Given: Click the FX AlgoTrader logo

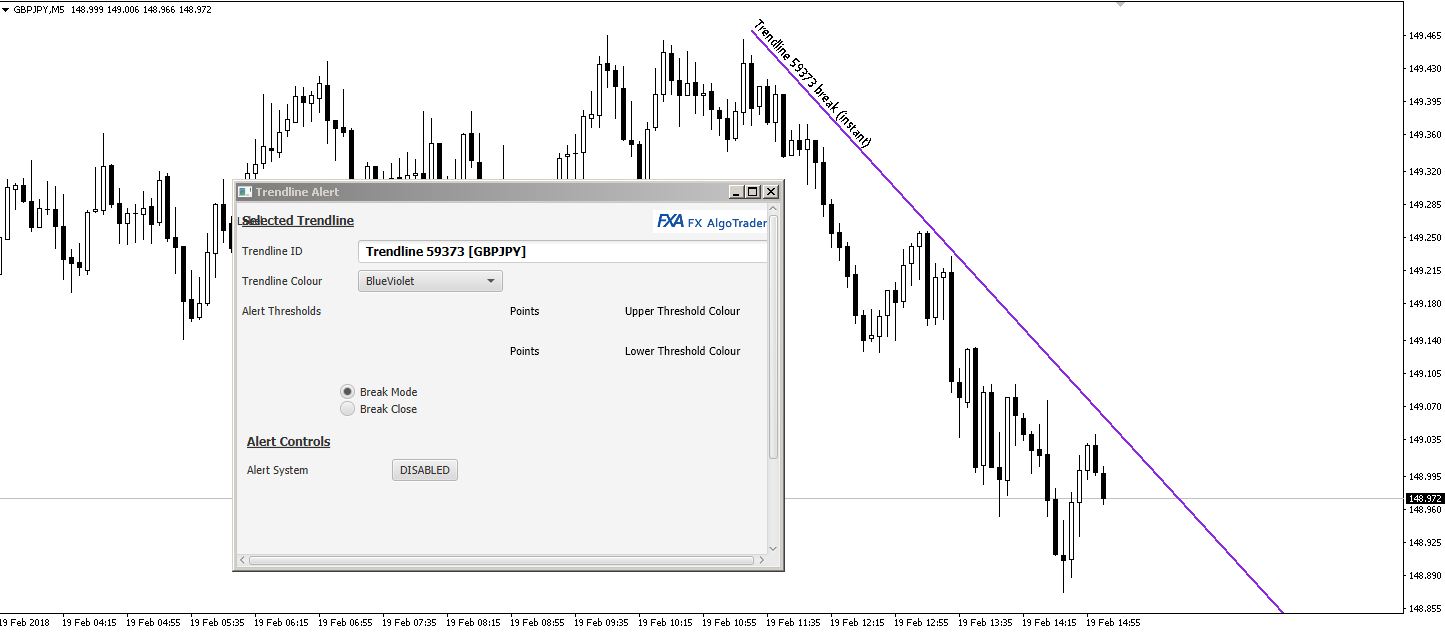Looking at the screenshot, I should 711,222.
